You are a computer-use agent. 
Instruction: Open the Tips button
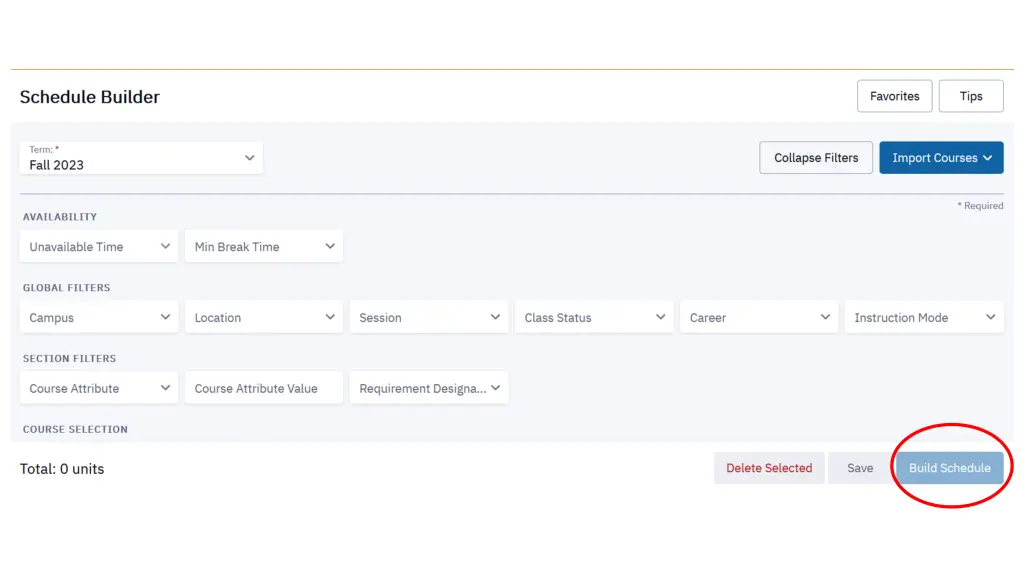point(970,96)
